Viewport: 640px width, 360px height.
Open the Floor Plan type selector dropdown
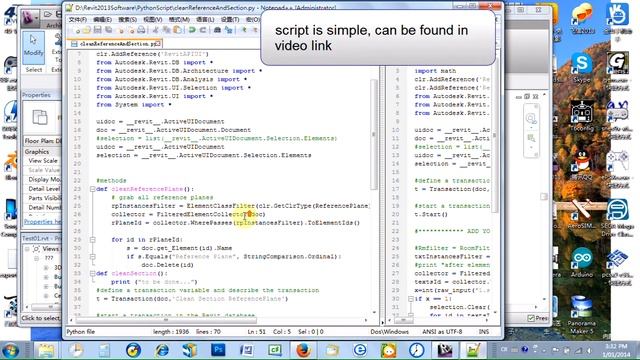42,141
